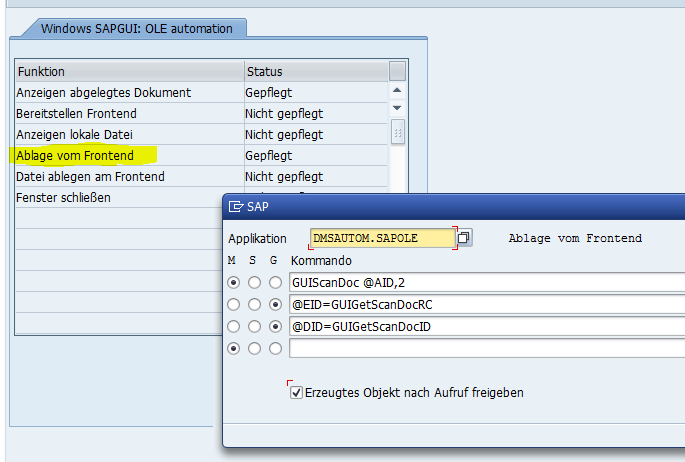Select M radio for the empty command row
Viewport: 685px width, 462px height.
[234, 348]
